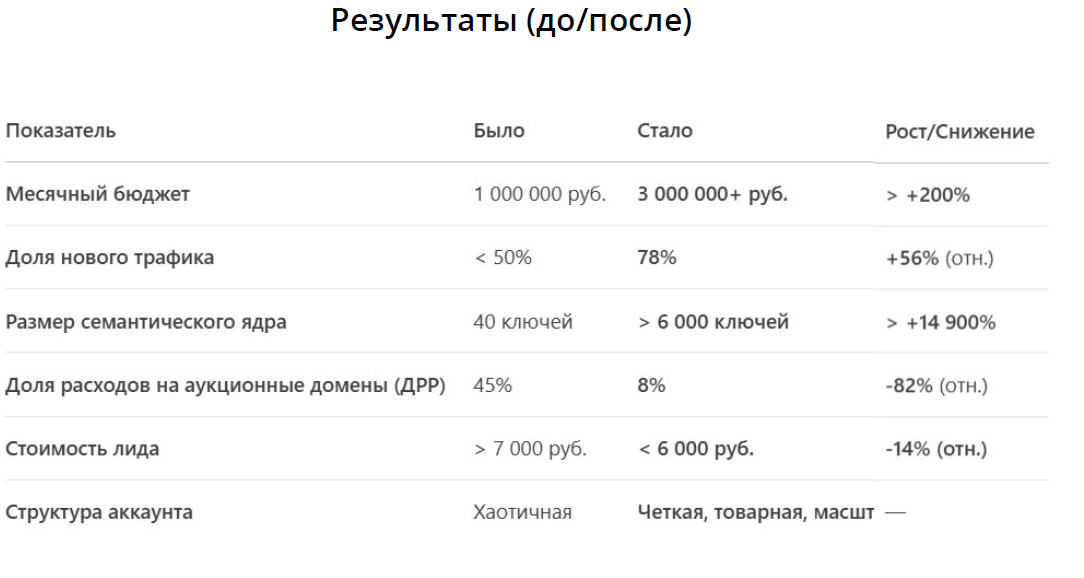Click the "> +200%" growth value

click(927, 195)
